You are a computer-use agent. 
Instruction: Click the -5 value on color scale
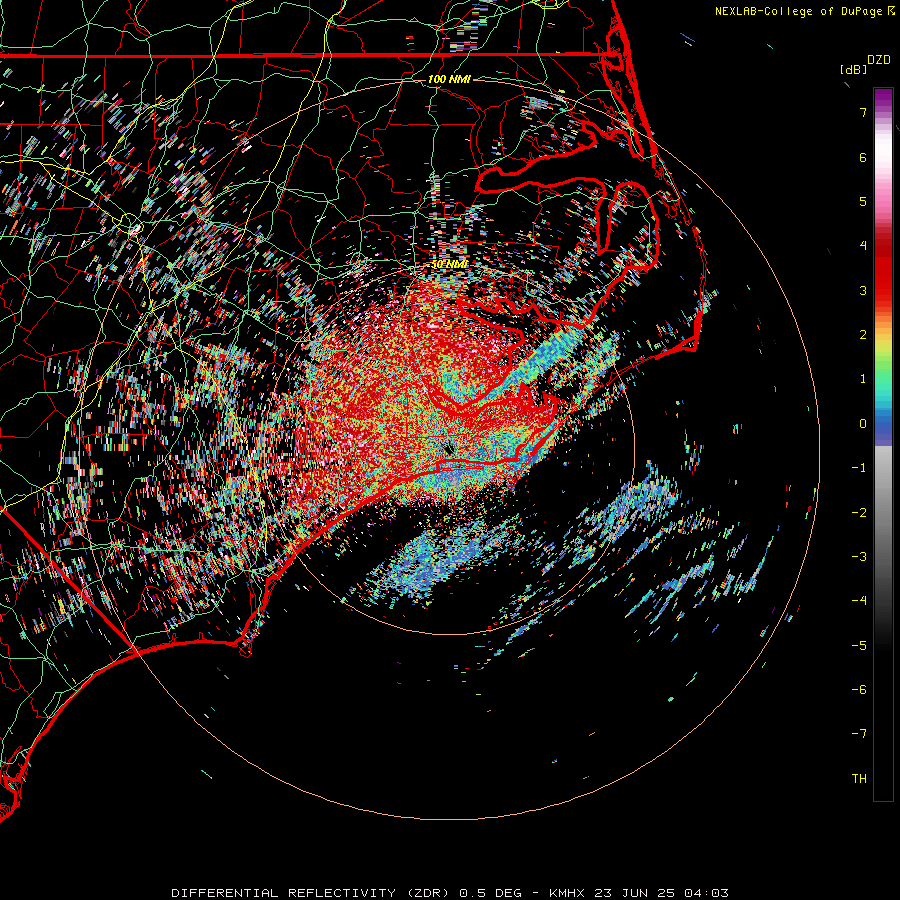click(x=859, y=646)
